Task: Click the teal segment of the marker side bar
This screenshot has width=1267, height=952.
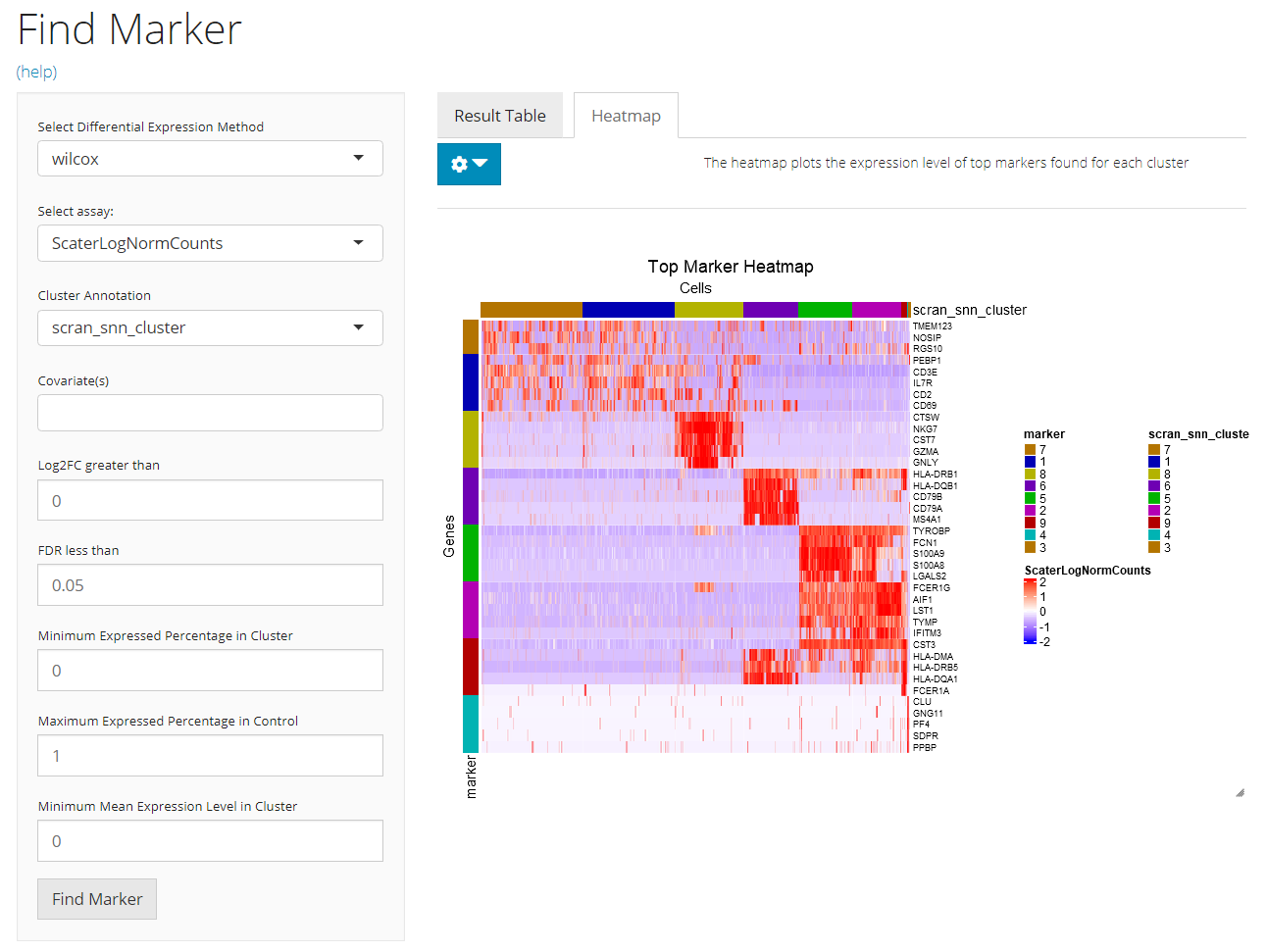Action: click(471, 724)
